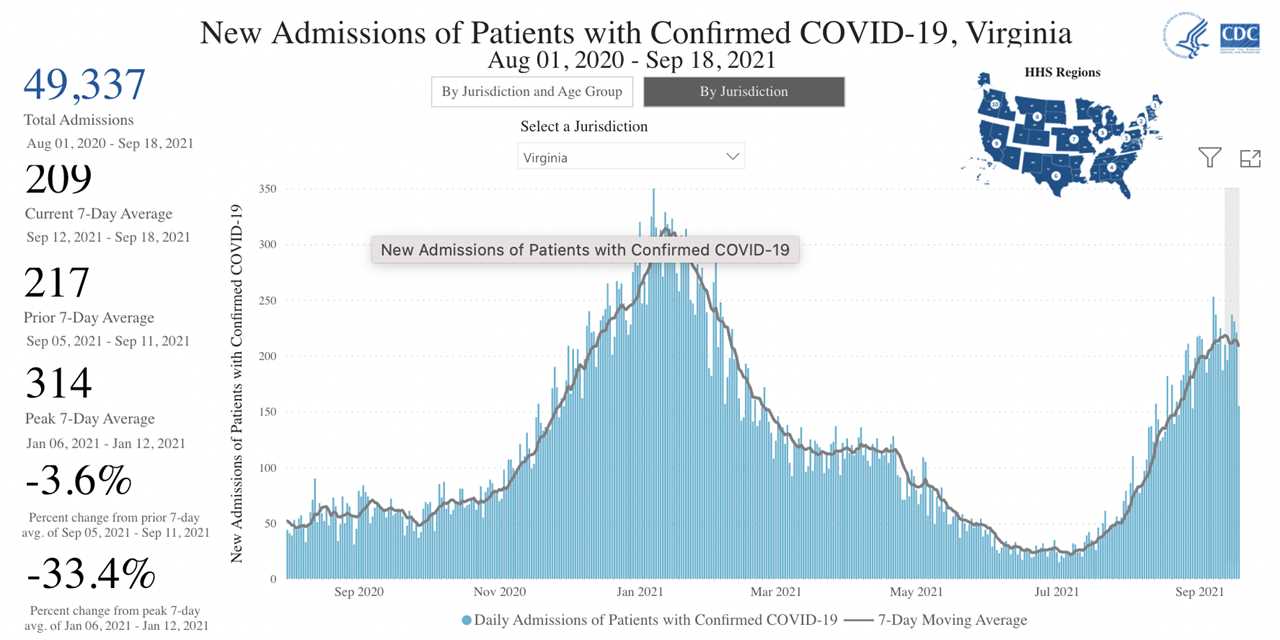Viewport: 1280px width, 640px height.
Task: Open the Select a Jurisdiction dropdown
Action: [x=630, y=156]
